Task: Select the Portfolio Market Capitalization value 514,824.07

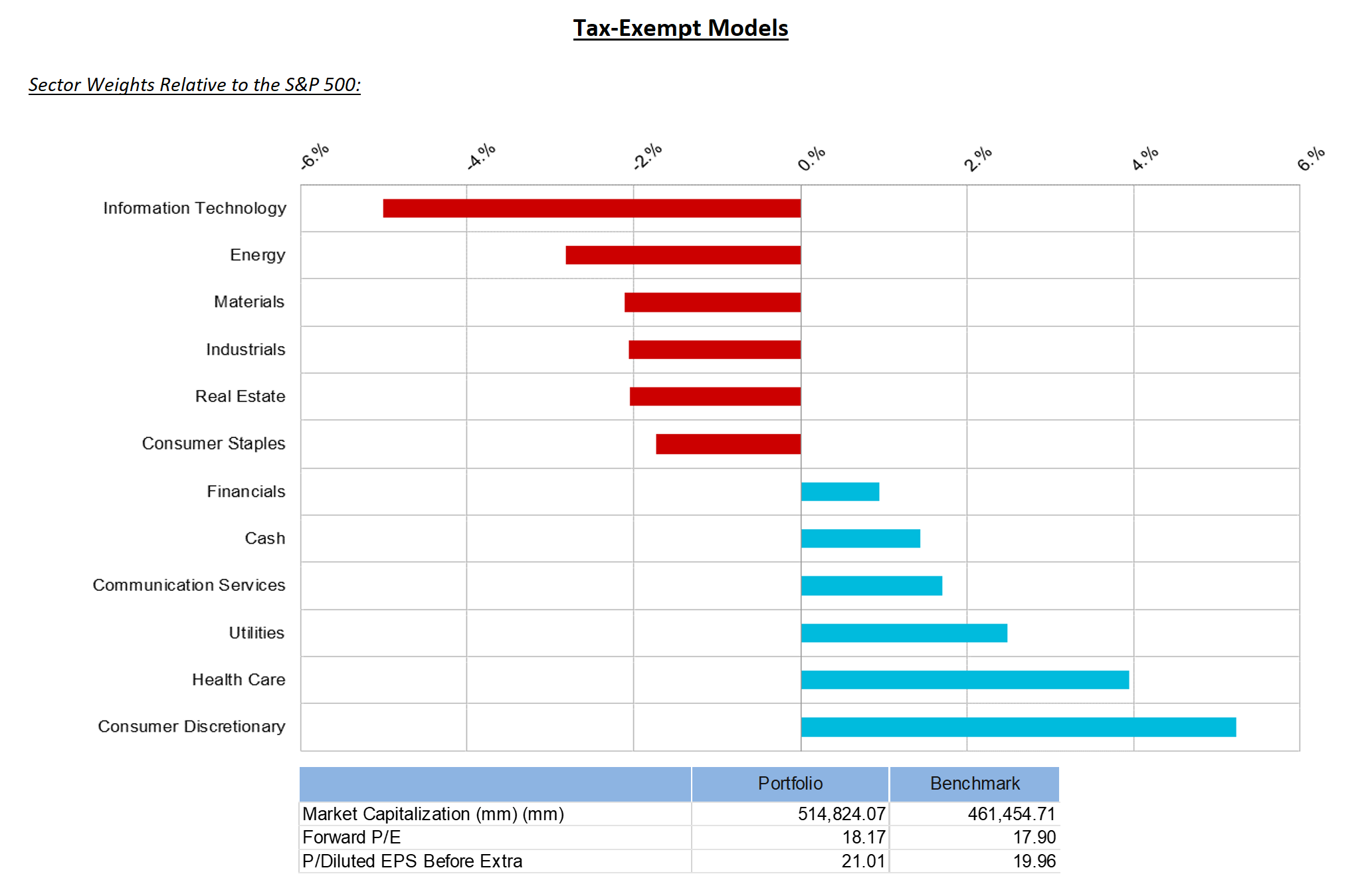Action: [x=841, y=814]
